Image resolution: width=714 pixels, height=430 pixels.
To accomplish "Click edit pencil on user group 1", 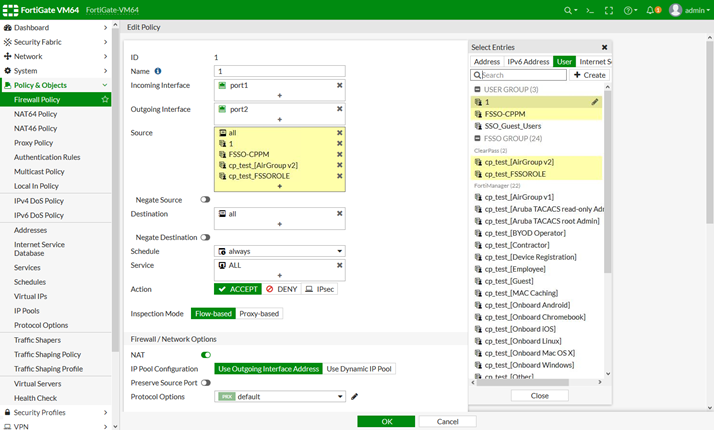I will pos(595,102).
